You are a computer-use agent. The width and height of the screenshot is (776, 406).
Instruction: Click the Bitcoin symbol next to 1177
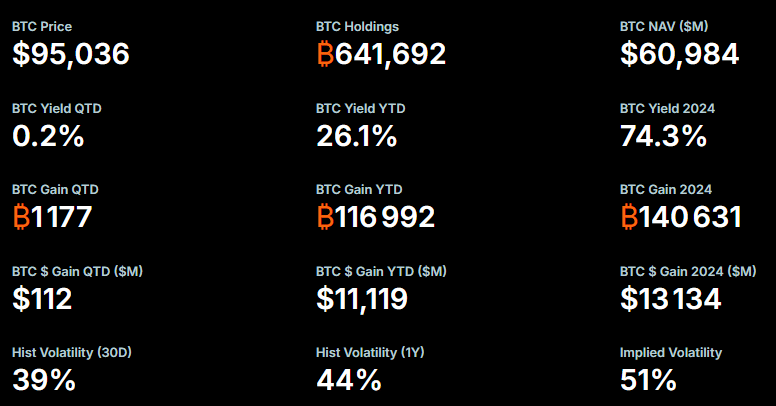point(21,216)
